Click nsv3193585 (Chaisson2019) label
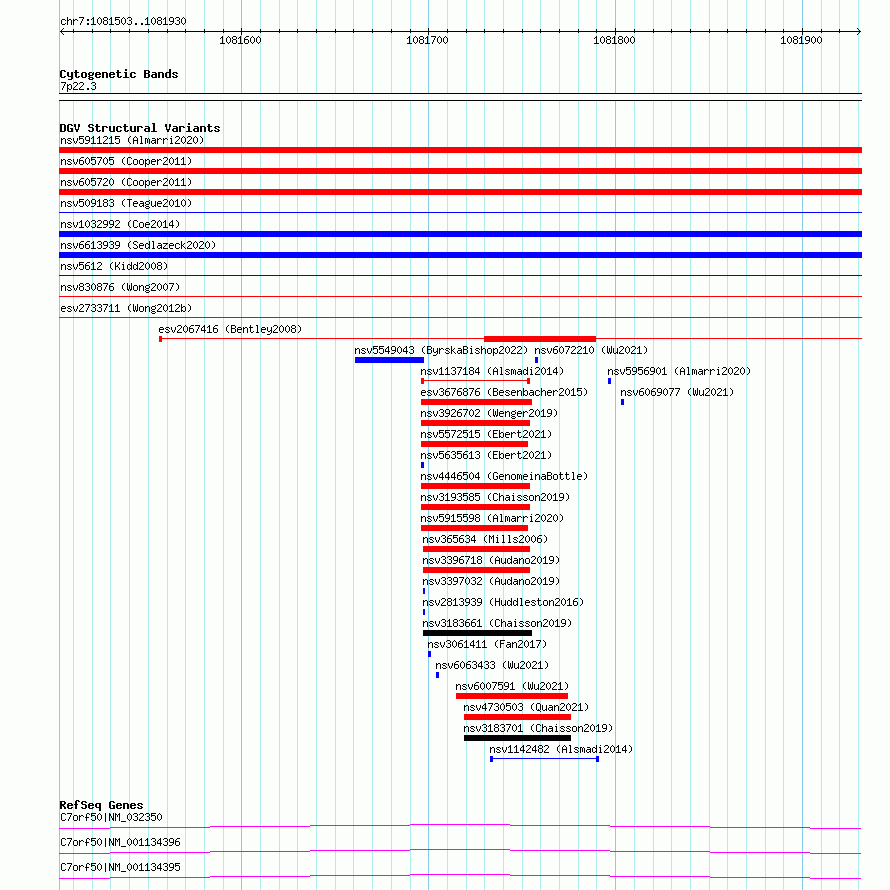Viewport: 890px width, 890px height. coord(495,497)
